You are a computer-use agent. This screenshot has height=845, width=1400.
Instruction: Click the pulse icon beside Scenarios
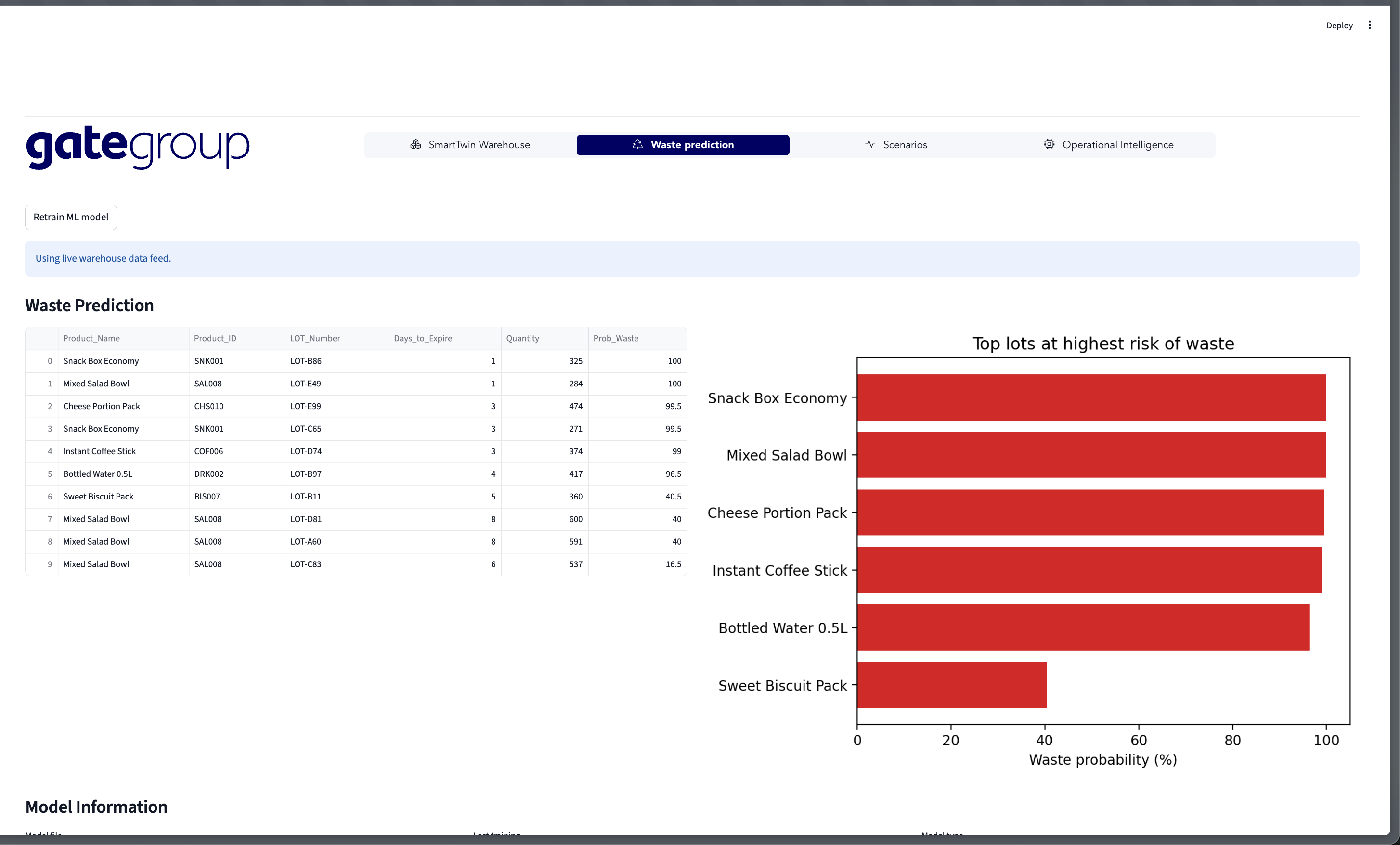(870, 144)
